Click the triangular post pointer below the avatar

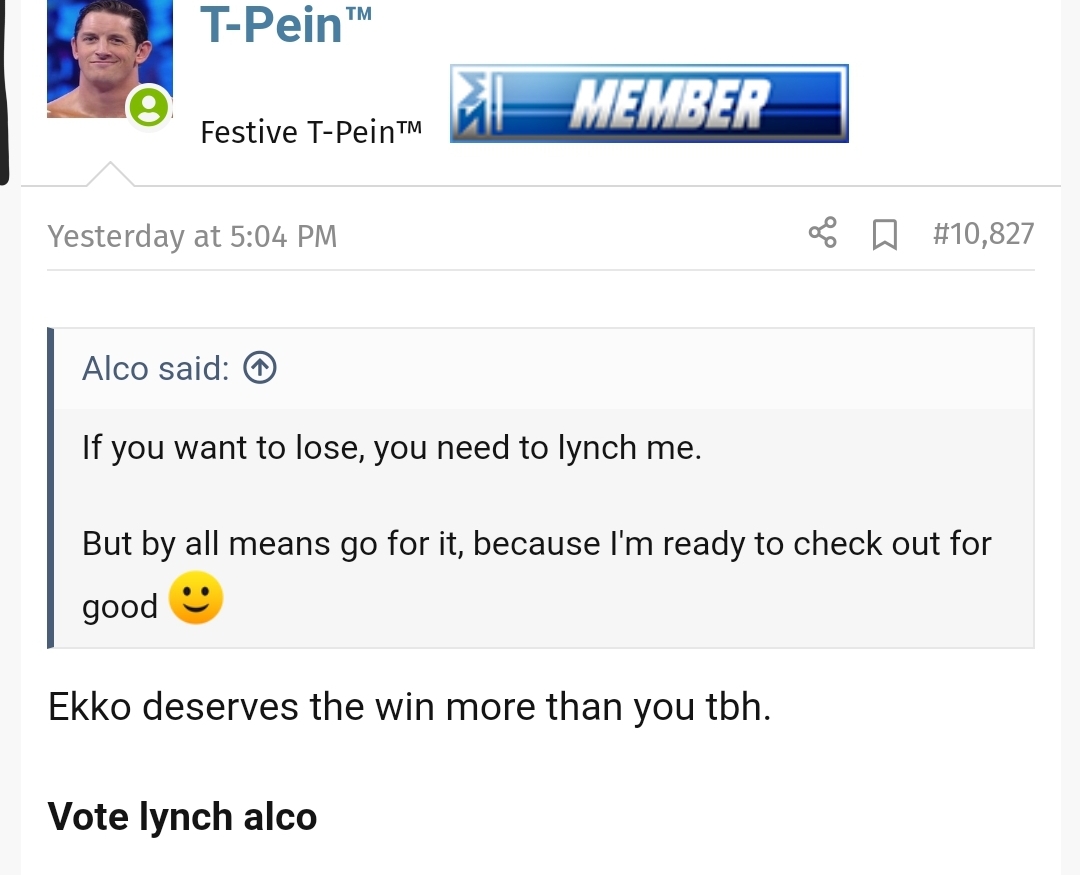pos(110,174)
